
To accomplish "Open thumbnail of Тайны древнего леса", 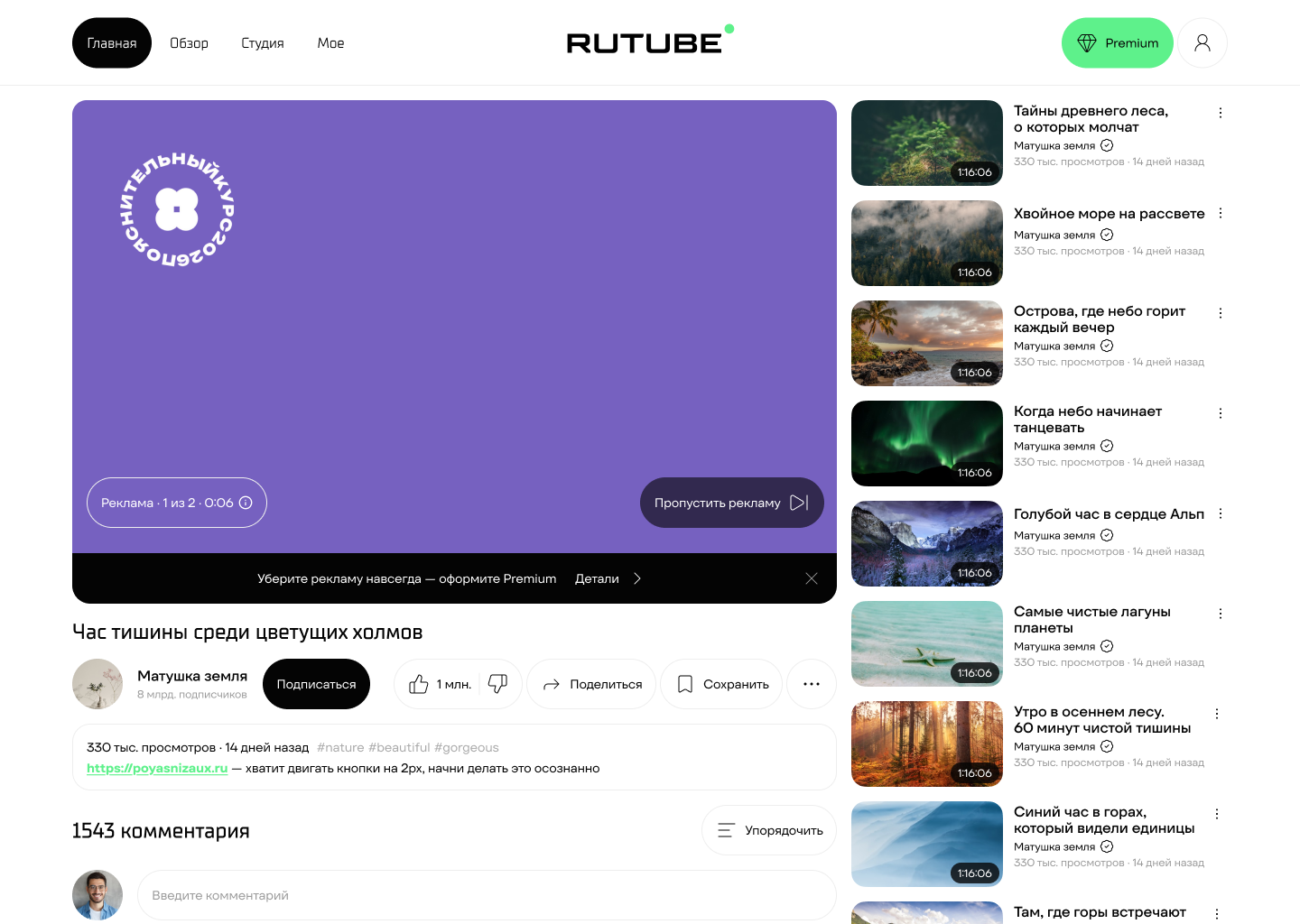I will 927,143.
